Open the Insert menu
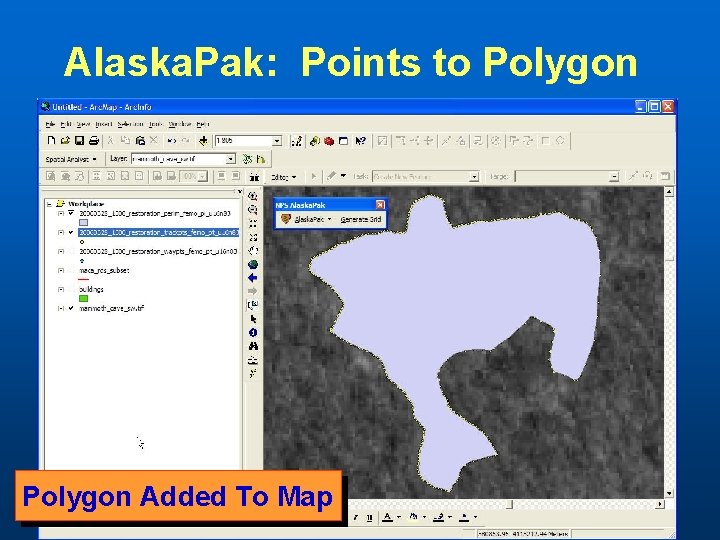The width and height of the screenshot is (720, 540). click(x=104, y=124)
